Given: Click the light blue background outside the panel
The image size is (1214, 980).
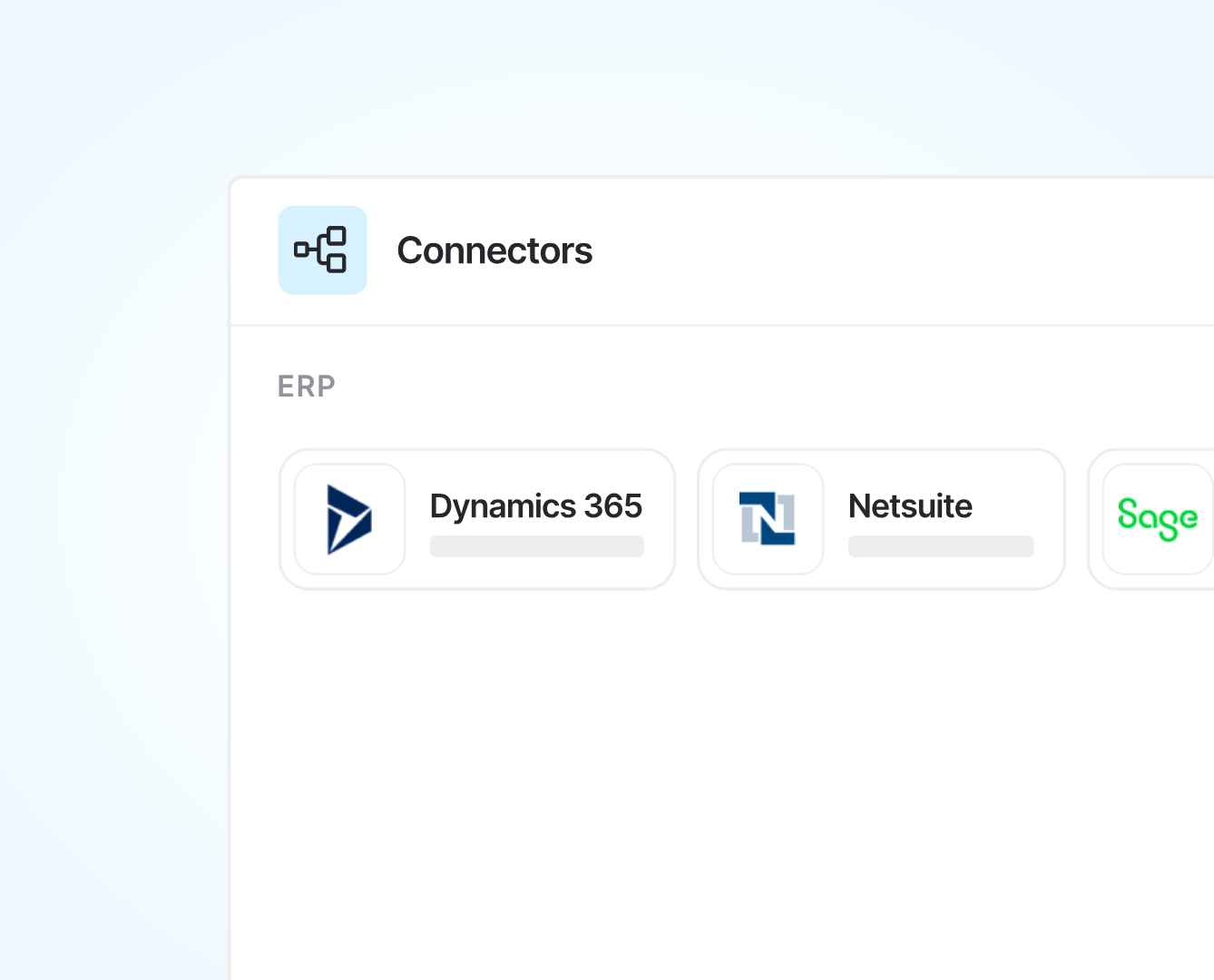Looking at the screenshot, I should (x=109, y=544).
